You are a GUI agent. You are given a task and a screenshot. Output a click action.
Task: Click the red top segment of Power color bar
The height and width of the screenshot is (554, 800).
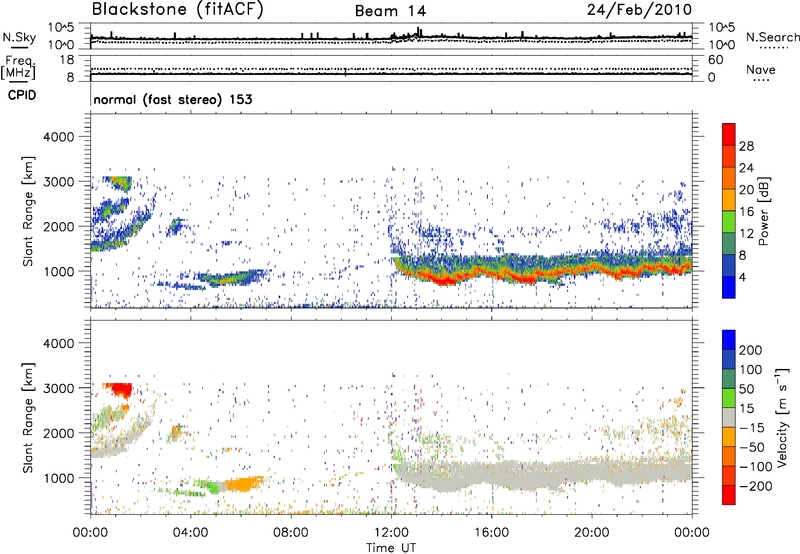[x=729, y=134]
